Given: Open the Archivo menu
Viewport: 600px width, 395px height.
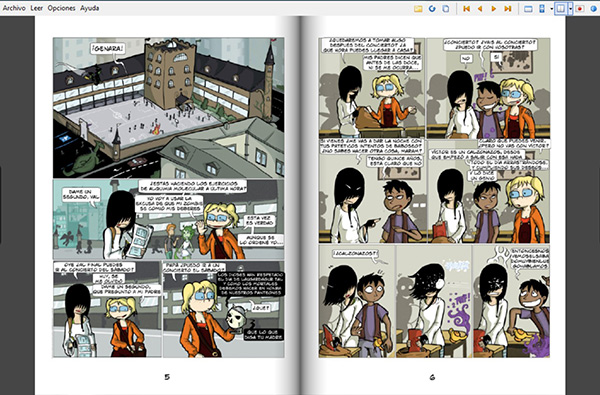Looking at the screenshot, I should [14, 8].
